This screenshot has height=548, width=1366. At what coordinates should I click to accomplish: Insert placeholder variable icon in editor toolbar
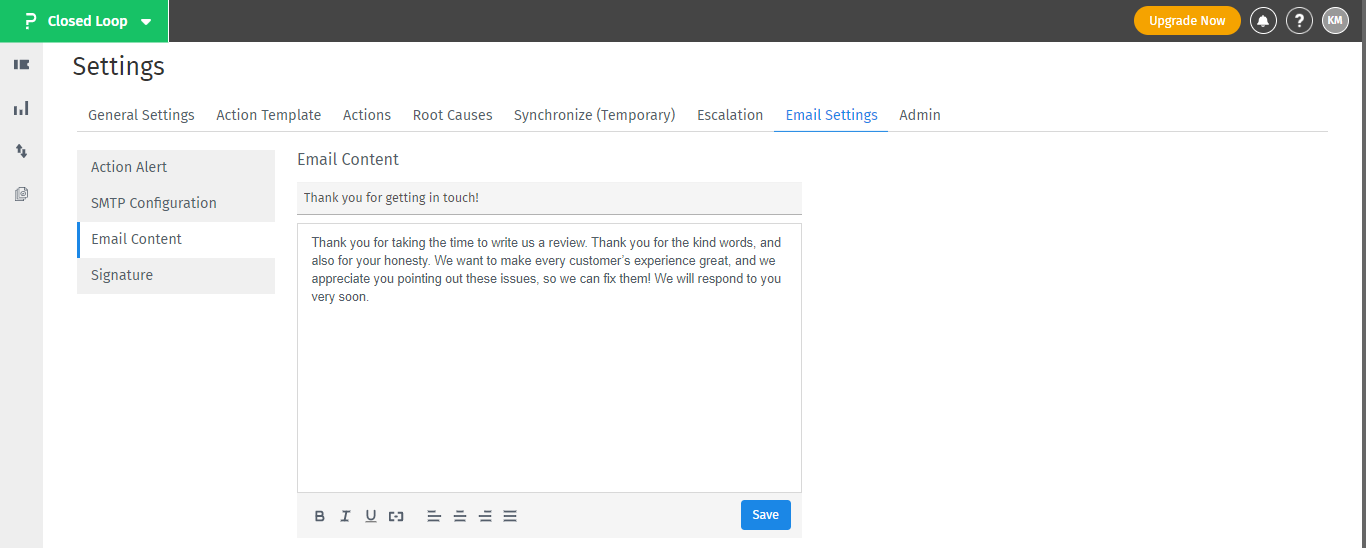(x=396, y=516)
